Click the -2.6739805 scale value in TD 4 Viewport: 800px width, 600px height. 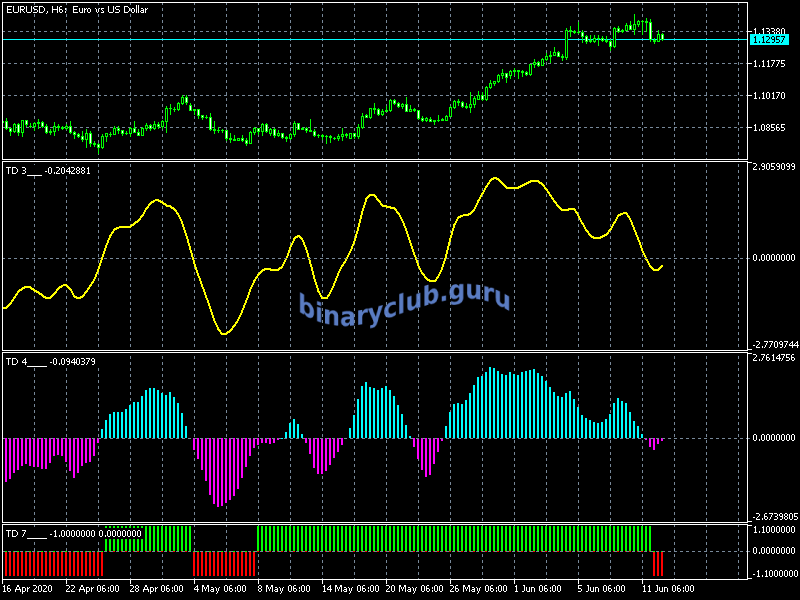[x=773, y=517]
